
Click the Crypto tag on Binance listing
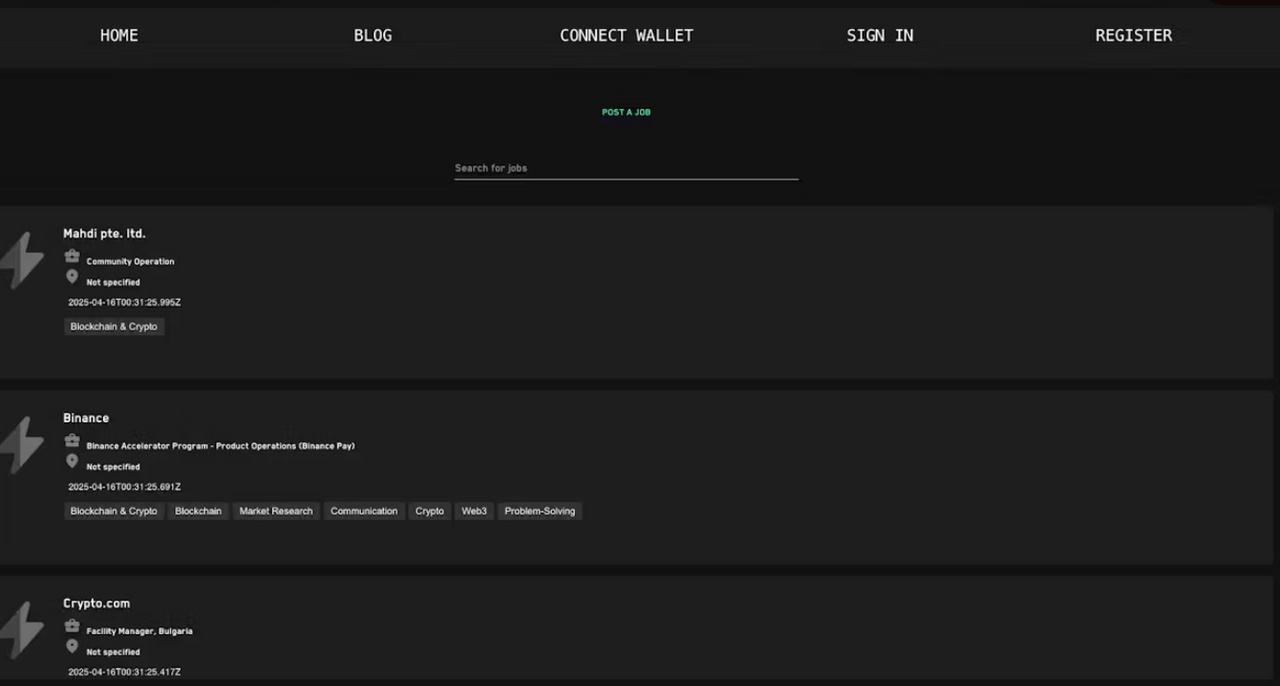[430, 511]
